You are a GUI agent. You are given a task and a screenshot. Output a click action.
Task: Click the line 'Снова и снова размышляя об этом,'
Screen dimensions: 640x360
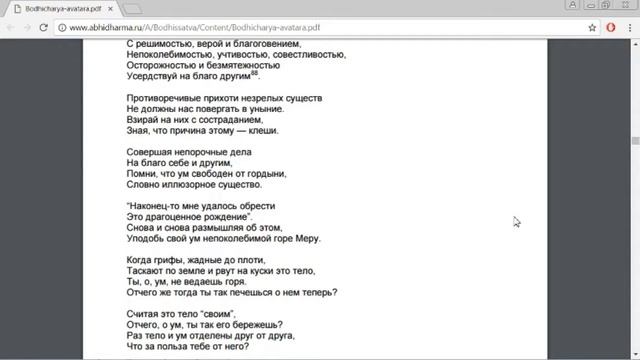coord(204,227)
